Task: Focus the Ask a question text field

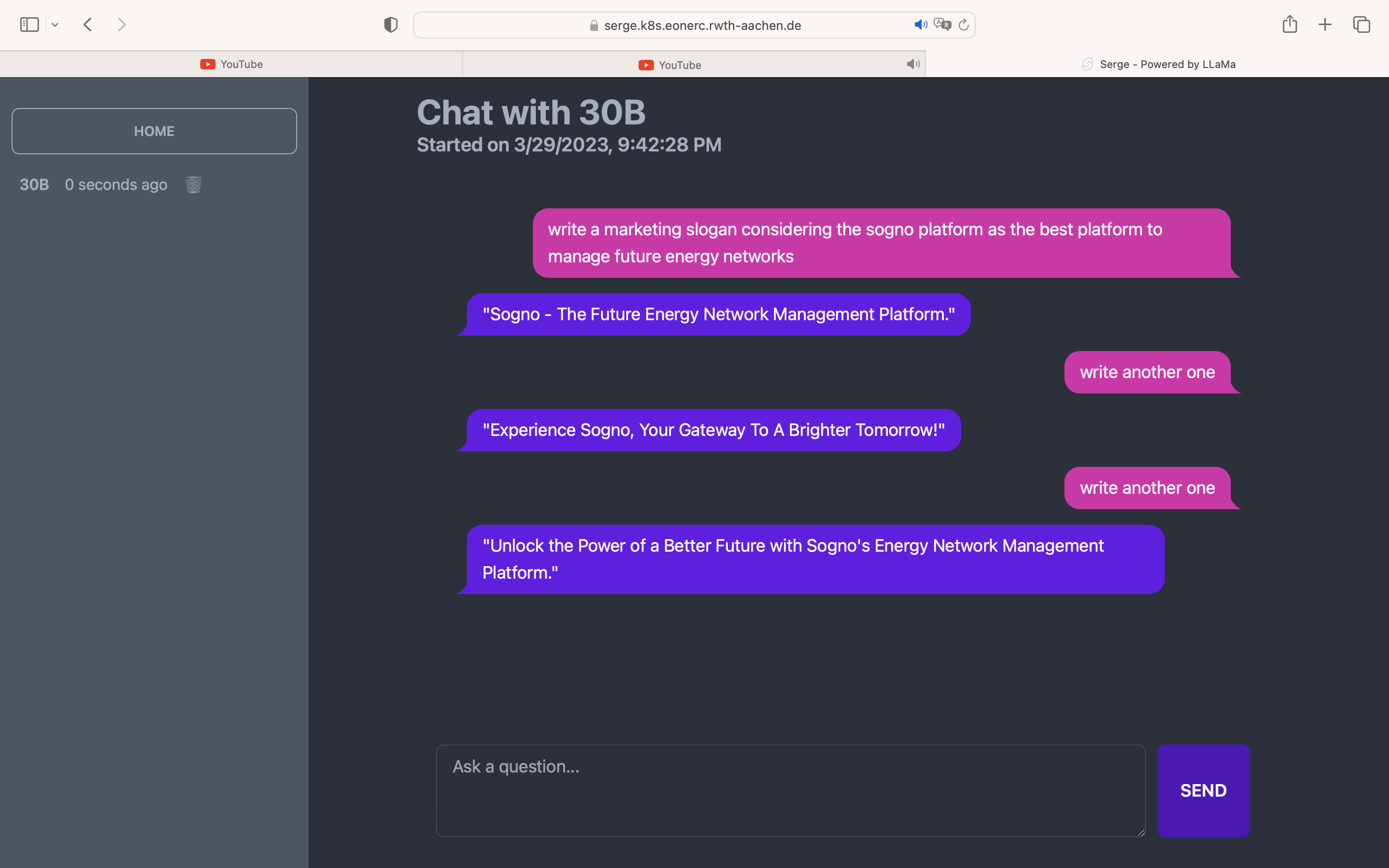Action: click(790, 790)
